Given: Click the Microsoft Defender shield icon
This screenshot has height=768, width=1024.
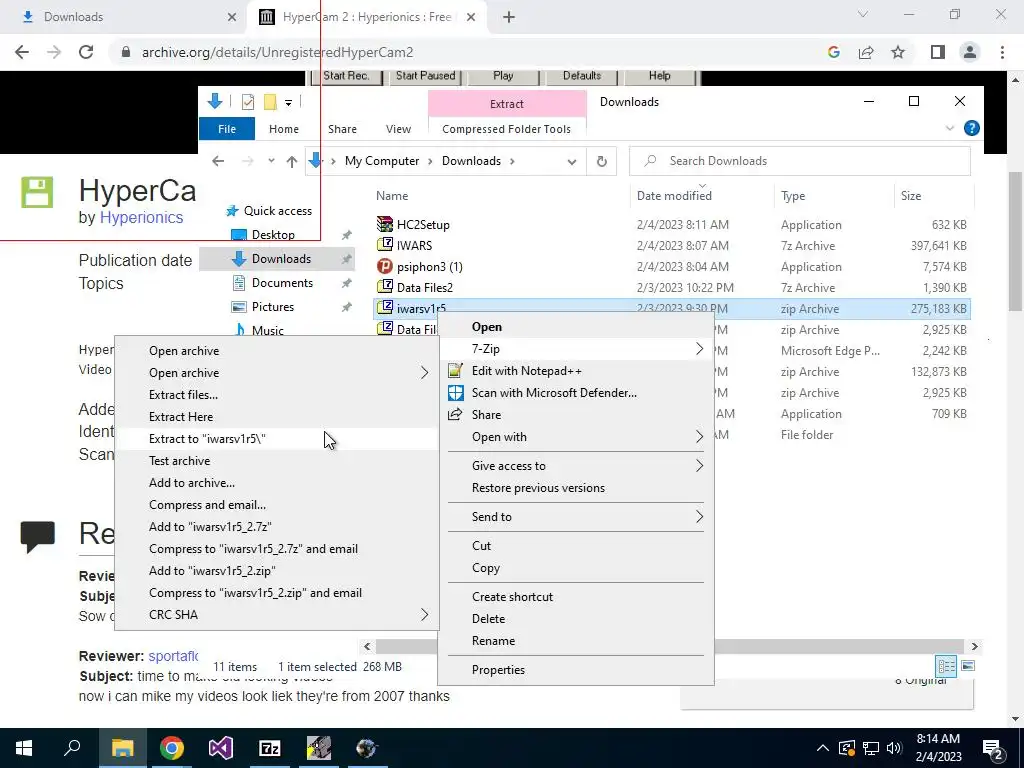Looking at the screenshot, I should pos(455,393).
